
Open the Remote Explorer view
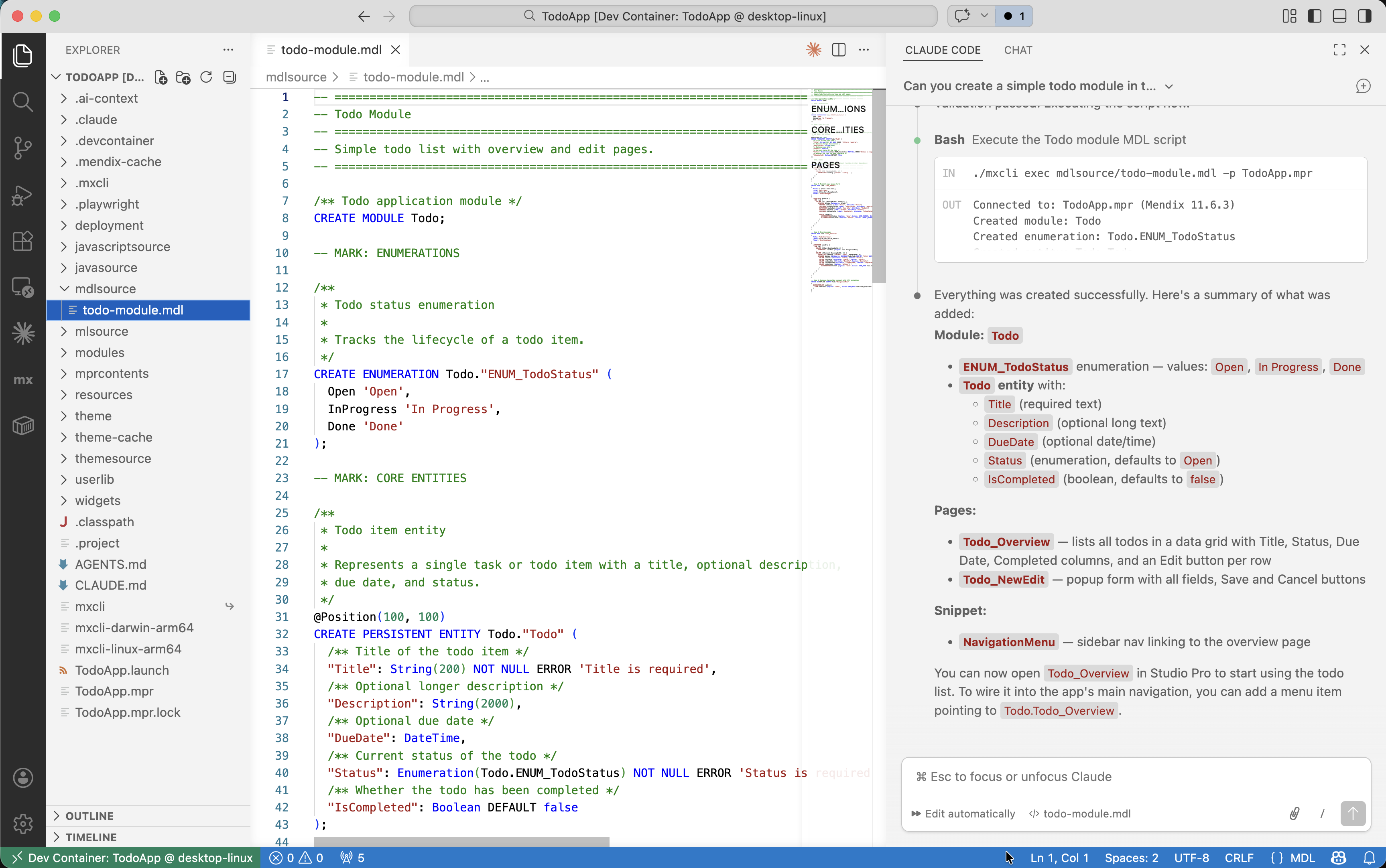[23, 287]
